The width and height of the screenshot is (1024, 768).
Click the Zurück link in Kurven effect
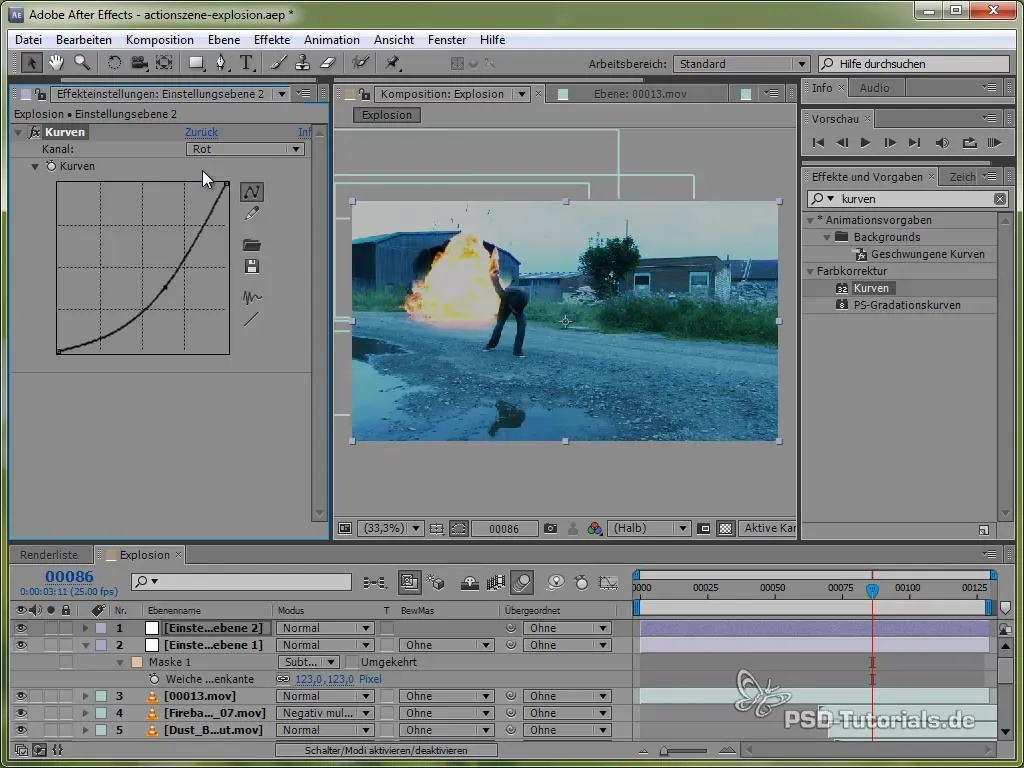pyautogui.click(x=201, y=132)
